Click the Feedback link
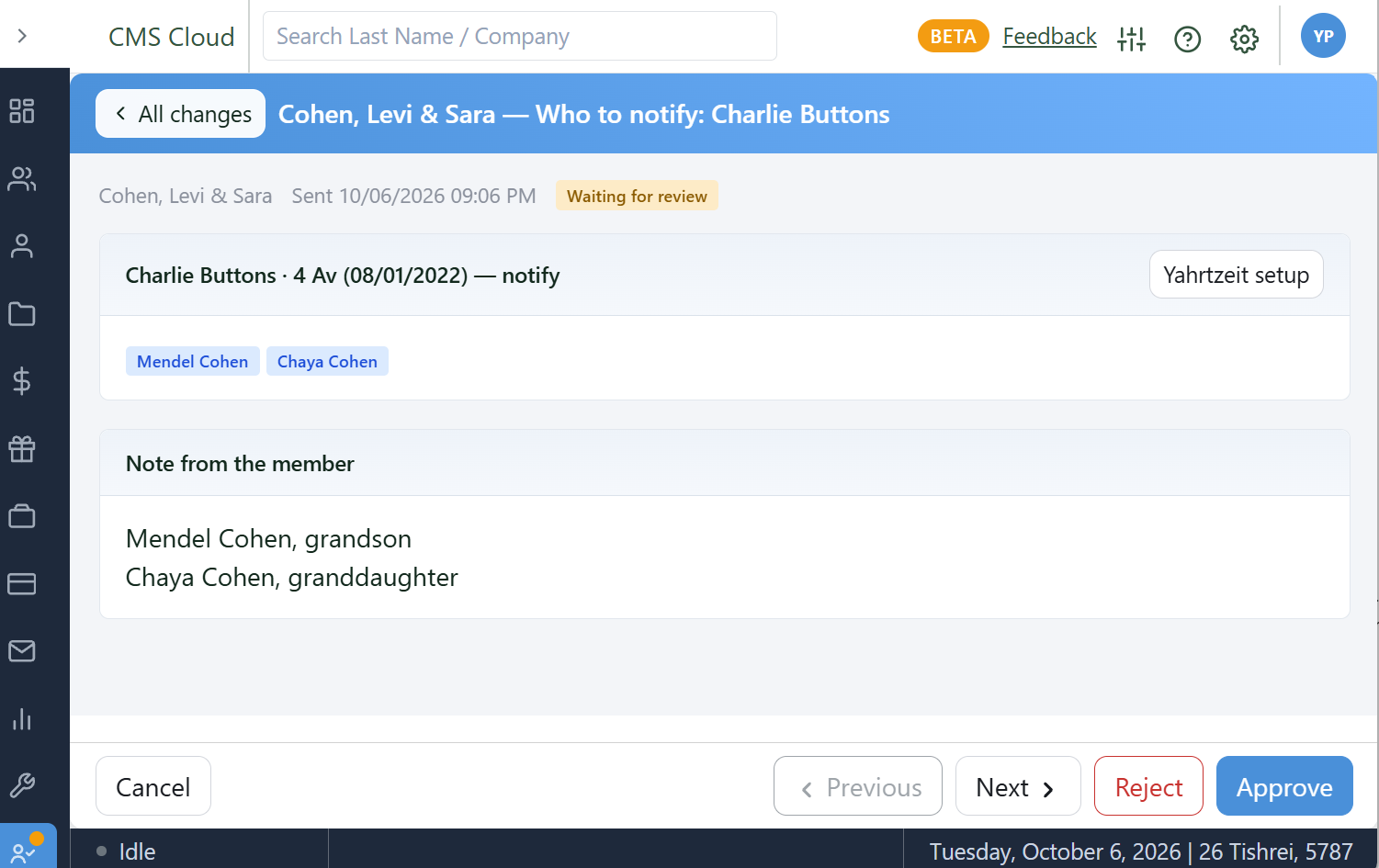 (1049, 36)
